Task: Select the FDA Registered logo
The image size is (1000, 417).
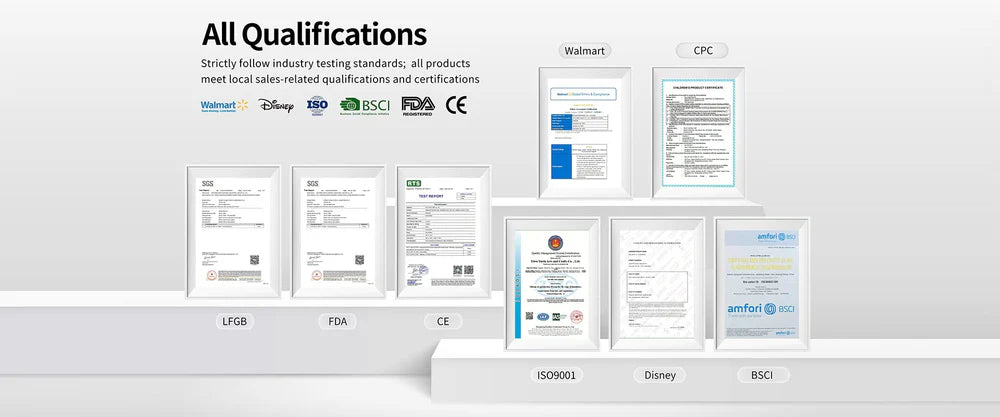Action: (417, 105)
